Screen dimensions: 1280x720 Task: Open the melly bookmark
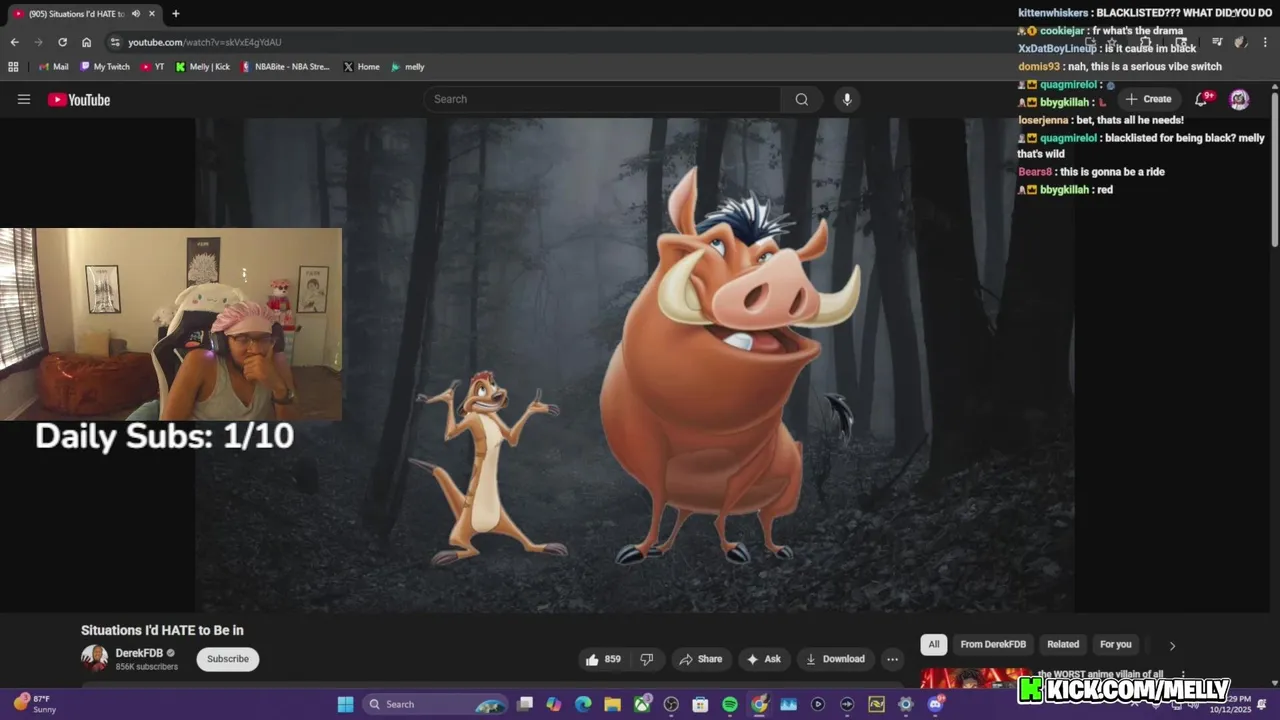tap(408, 67)
